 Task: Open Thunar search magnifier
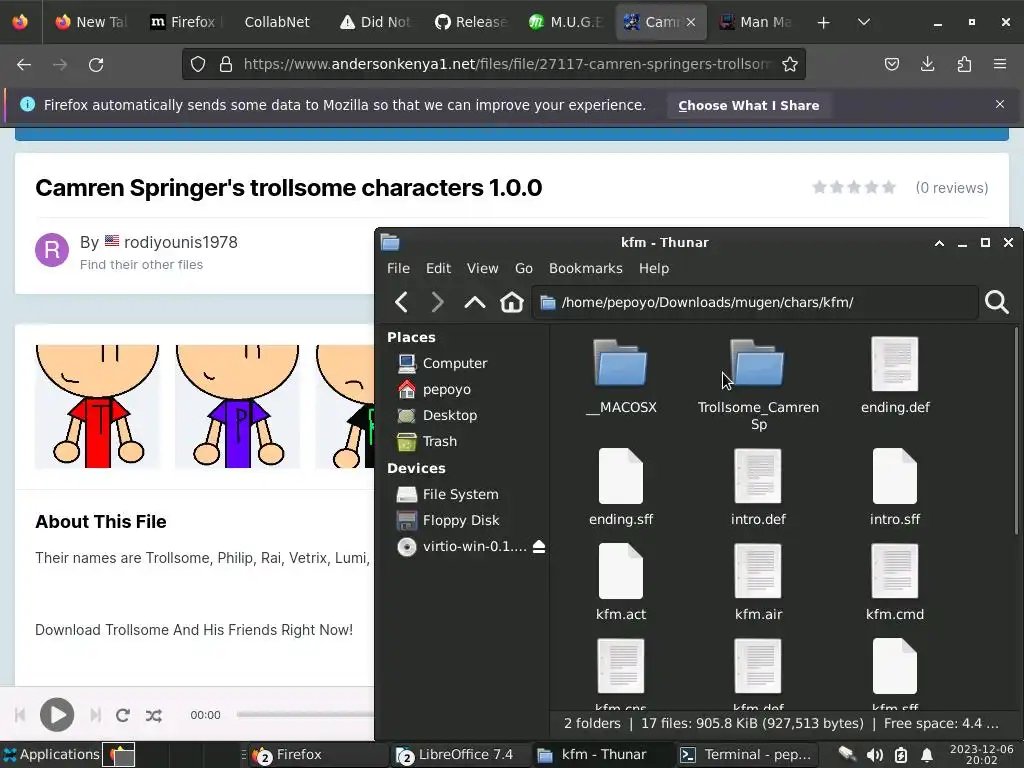pyautogui.click(x=997, y=302)
